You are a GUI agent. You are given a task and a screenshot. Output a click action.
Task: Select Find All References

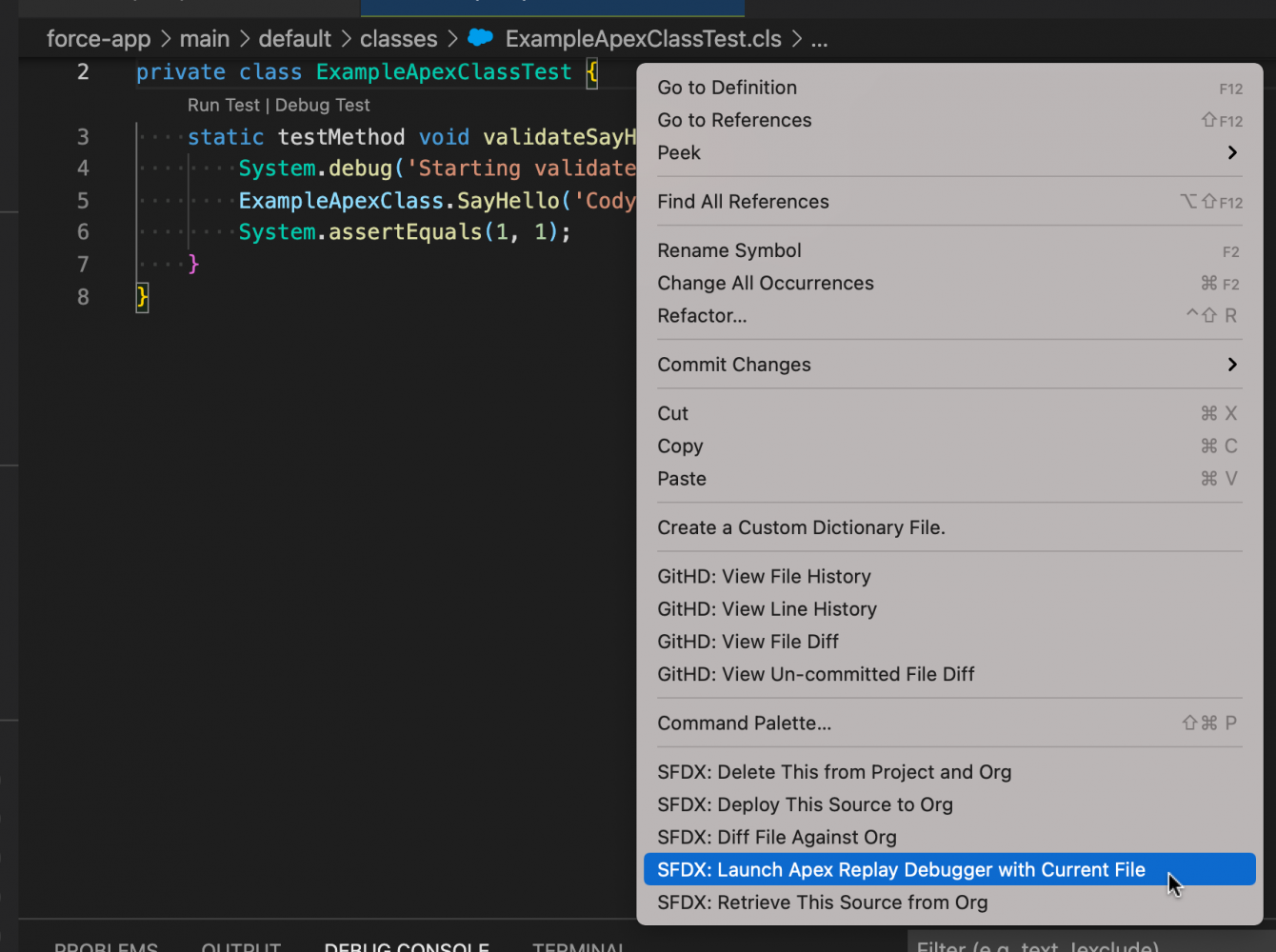click(949, 202)
